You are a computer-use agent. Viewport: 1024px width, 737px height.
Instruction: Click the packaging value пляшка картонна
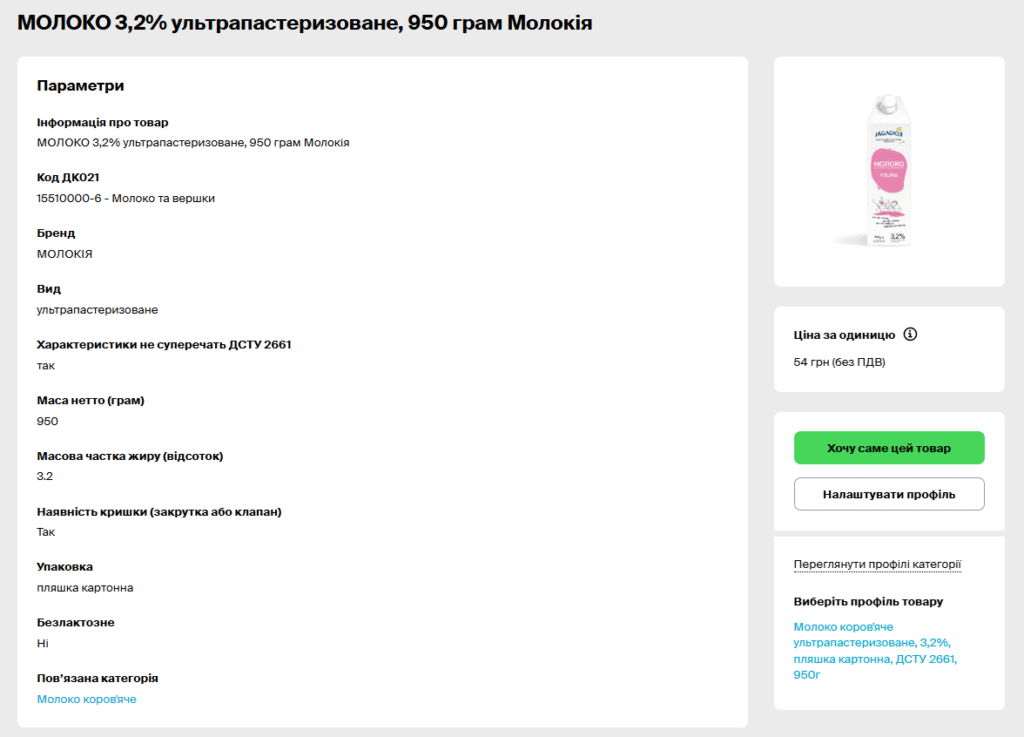tap(85, 587)
